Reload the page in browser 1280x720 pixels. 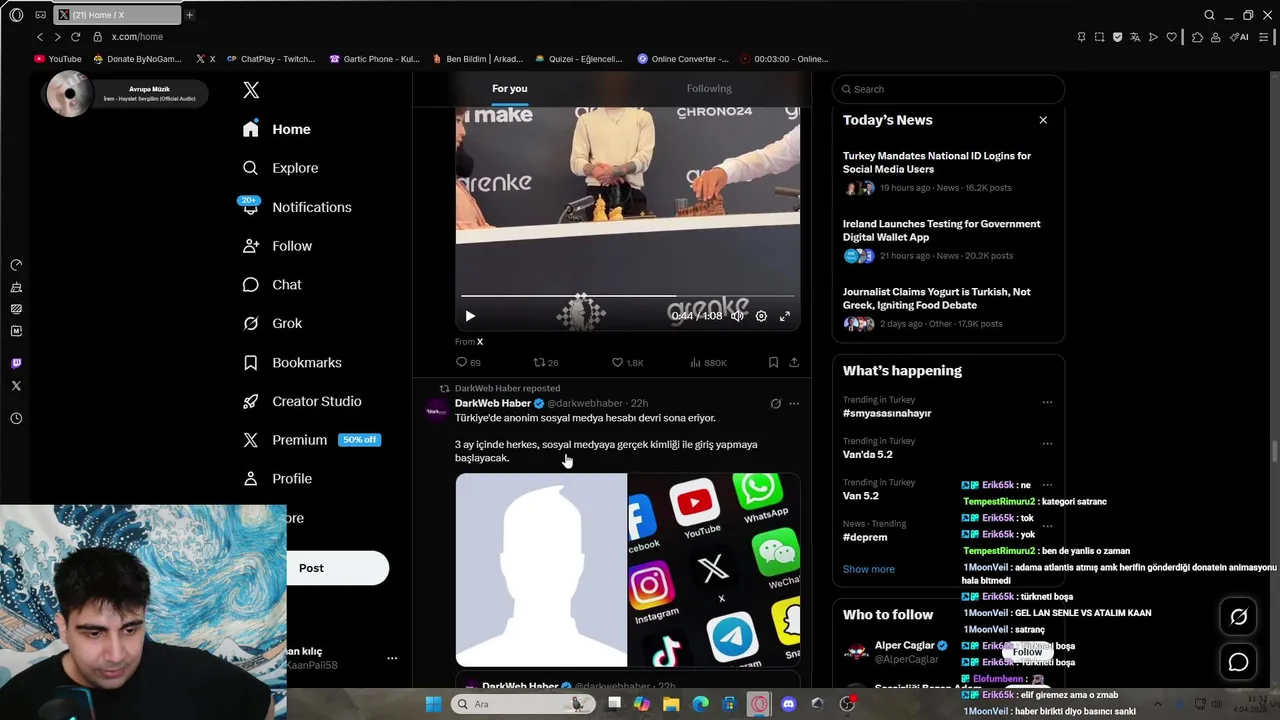pos(75,37)
